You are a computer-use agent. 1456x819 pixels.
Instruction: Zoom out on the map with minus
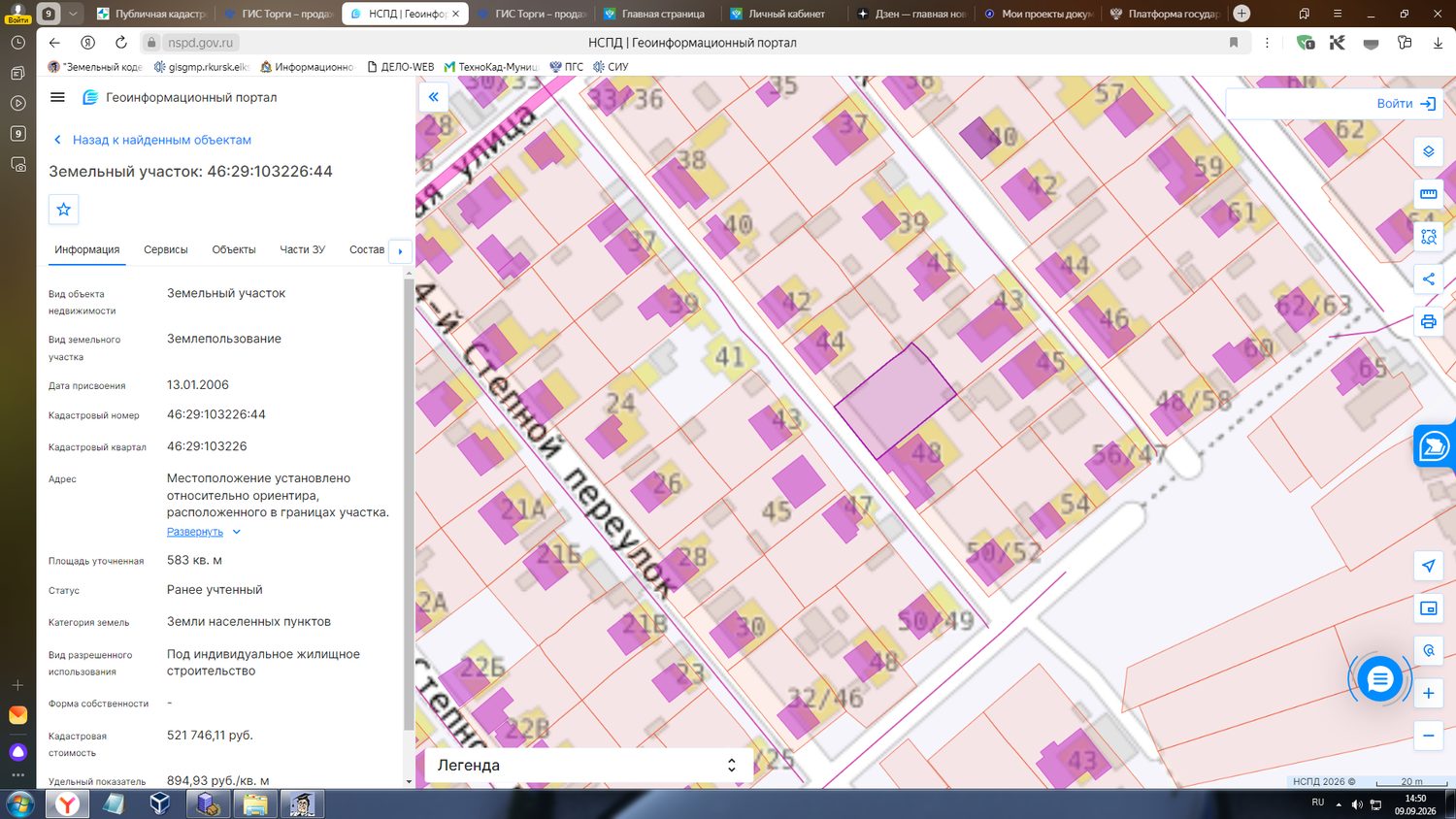click(1428, 736)
